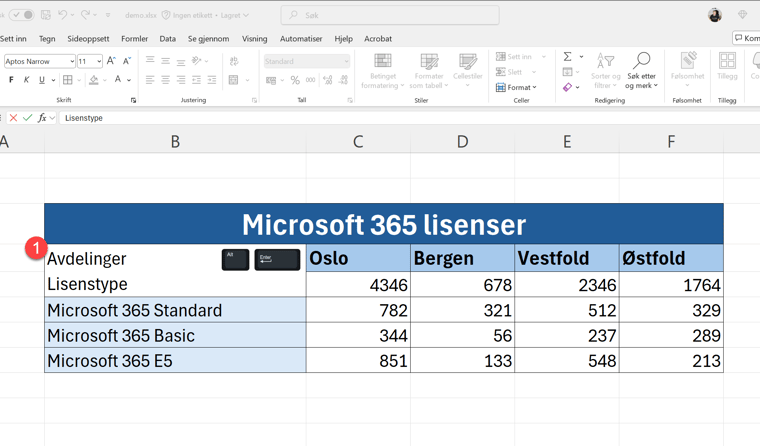The width and height of the screenshot is (760, 447).
Task: Click into the Søk search box
Action: point(390,15)
